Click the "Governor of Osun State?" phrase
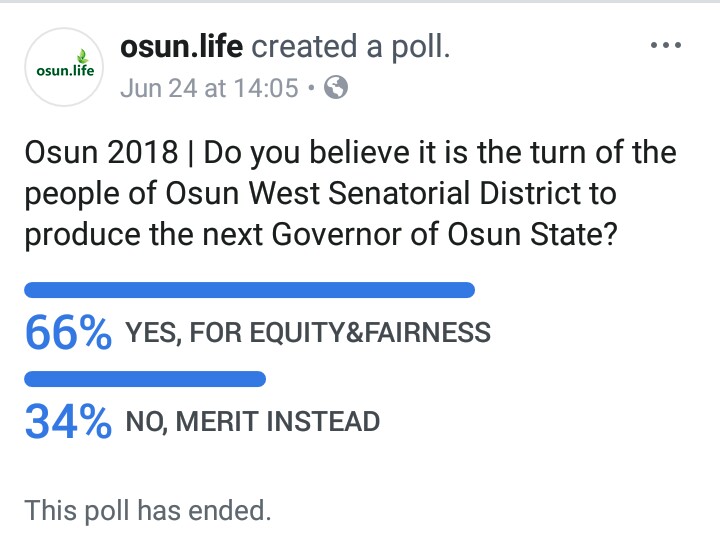This screenshot has width=720, height=552. pyautogui.click(x=444, y=234)
